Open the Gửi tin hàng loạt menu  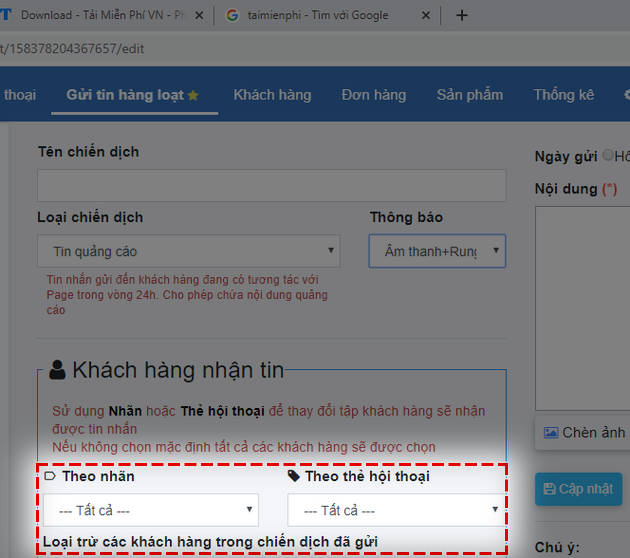tap(133, 95)
